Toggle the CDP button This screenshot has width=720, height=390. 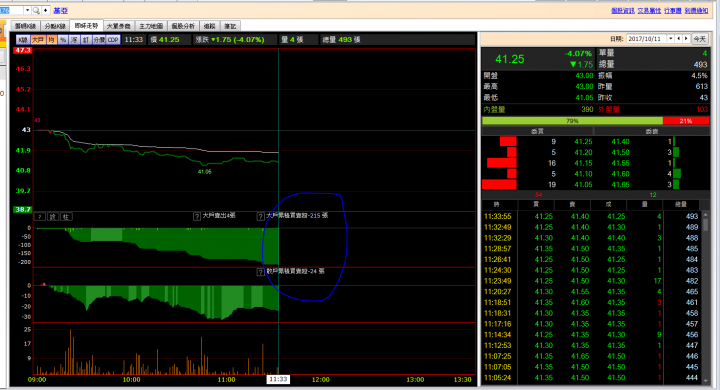(x=113, y=40)
